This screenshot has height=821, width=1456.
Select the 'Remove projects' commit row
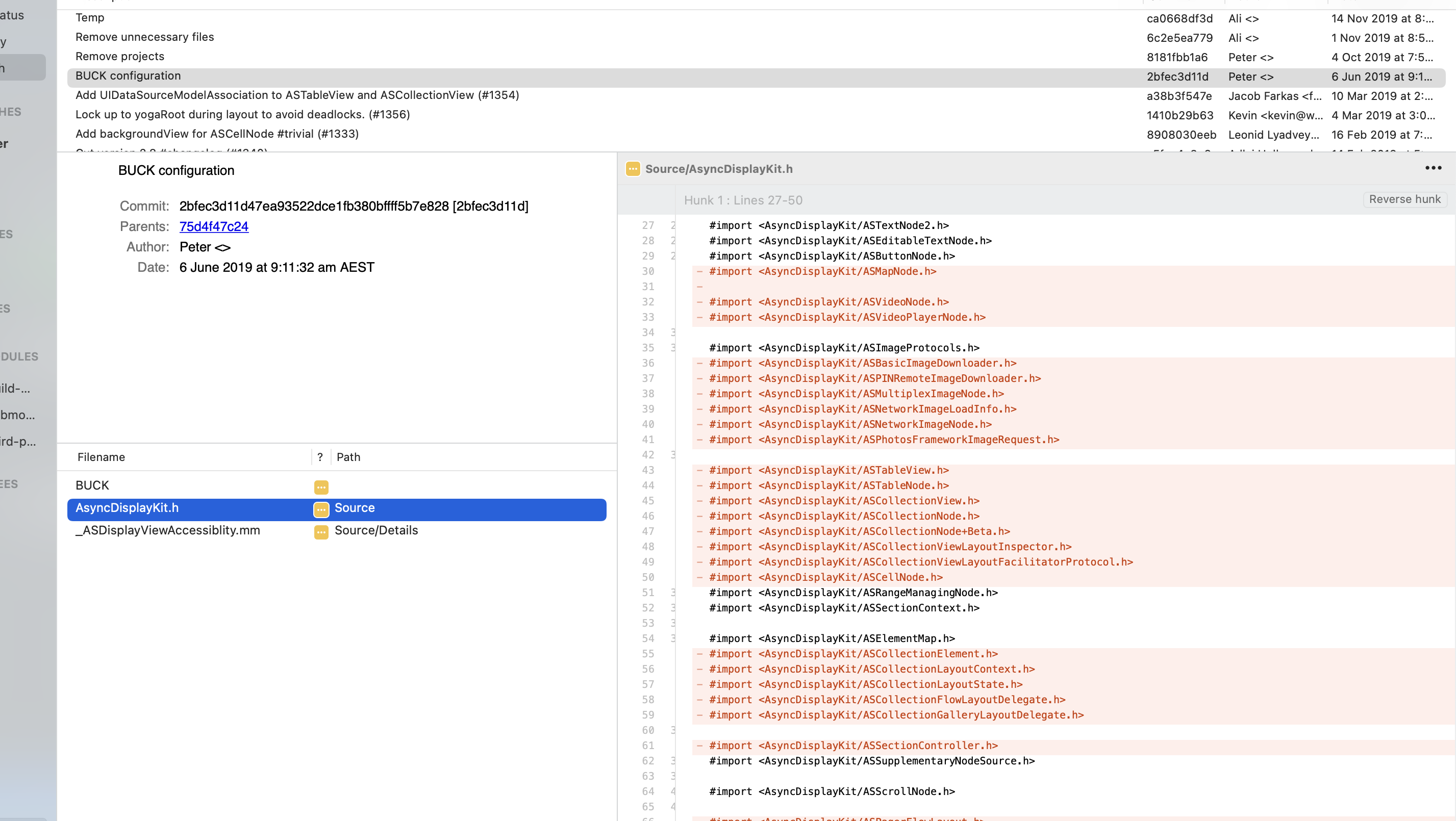(x=120, y=57)
